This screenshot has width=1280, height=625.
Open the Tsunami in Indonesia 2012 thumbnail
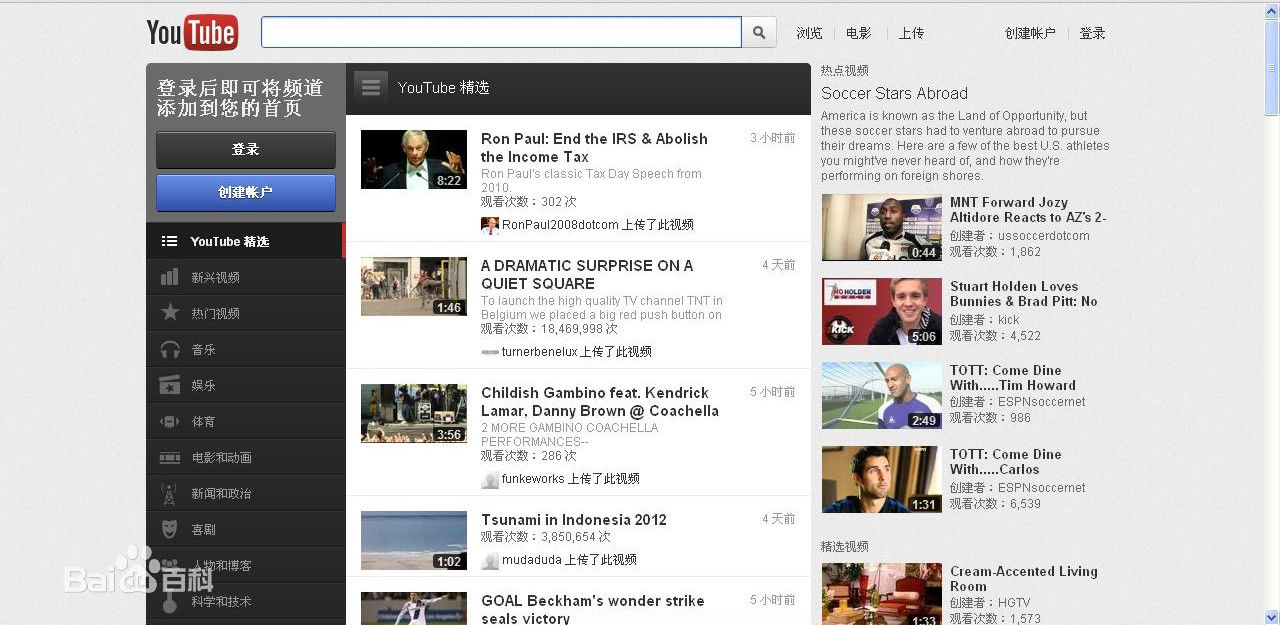click(413, 540)
